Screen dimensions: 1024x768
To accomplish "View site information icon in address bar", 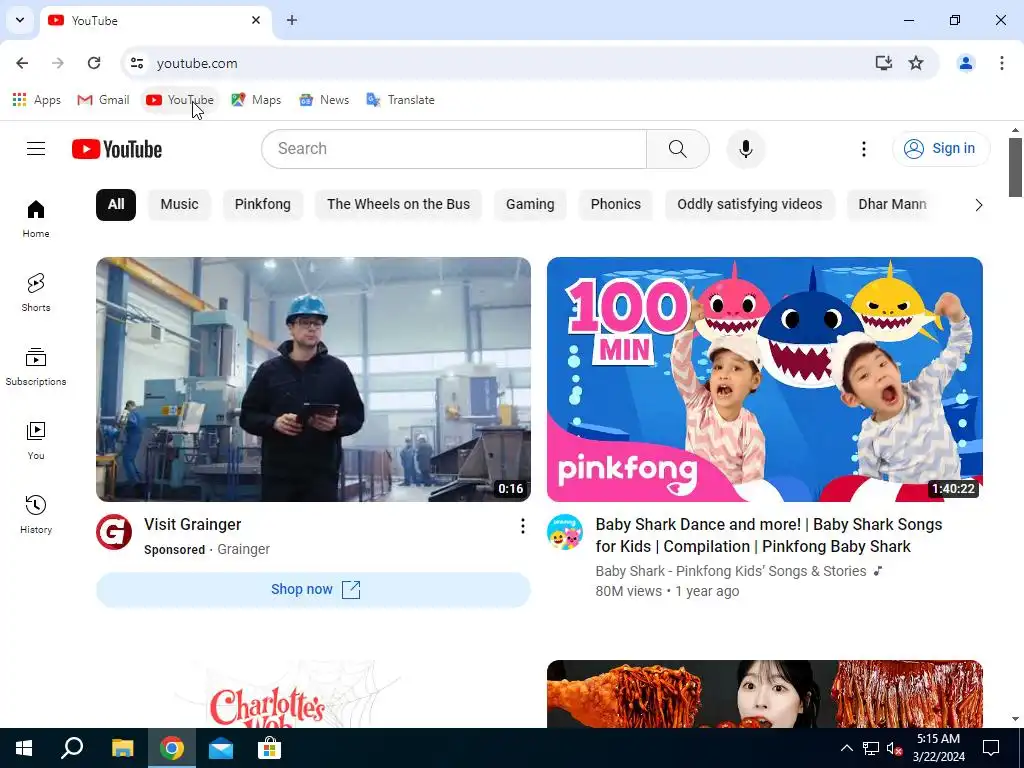I will coord(136,63).
